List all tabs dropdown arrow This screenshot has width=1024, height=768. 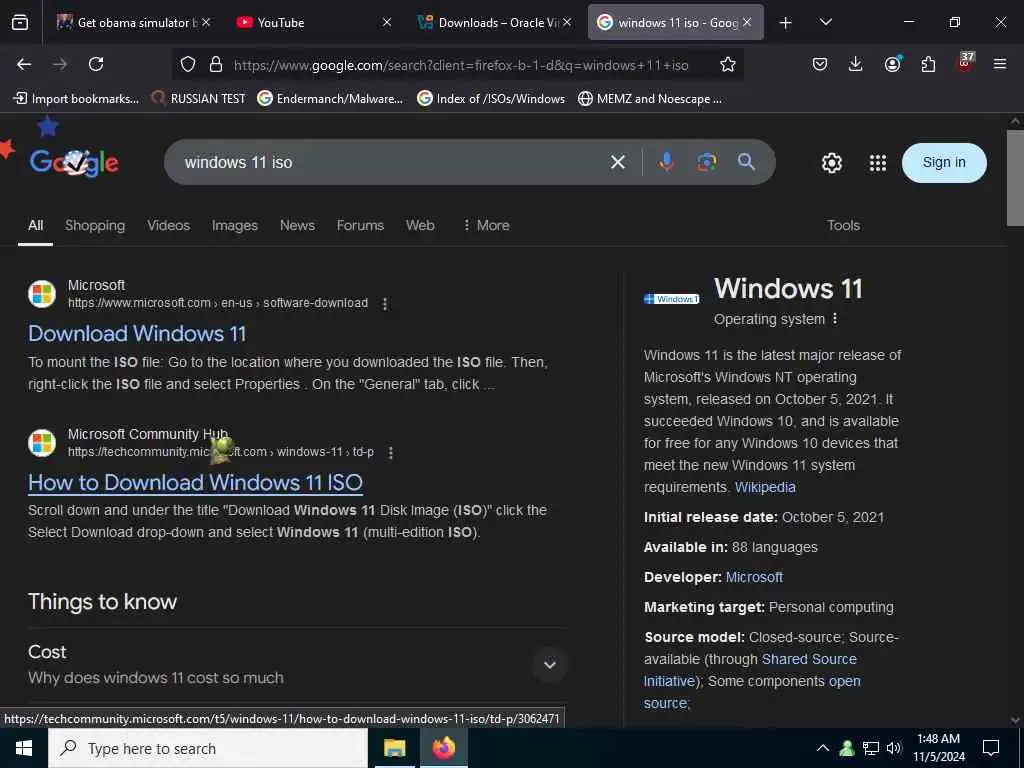(825, 22)
